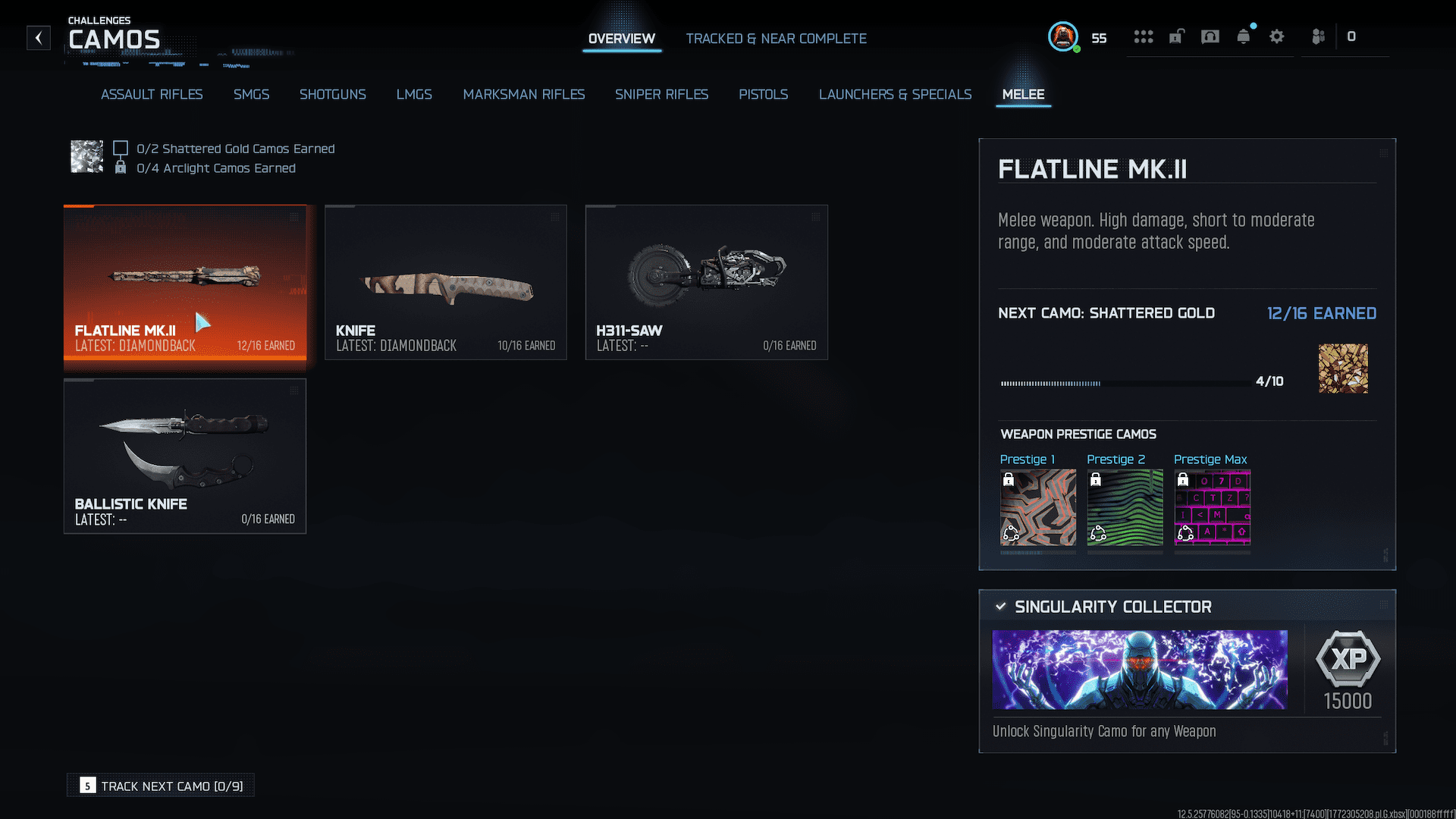Viewport: 1456px width, 819px height.
Task: Select the Knife weapon card
Action: click(x=446, y=282)
